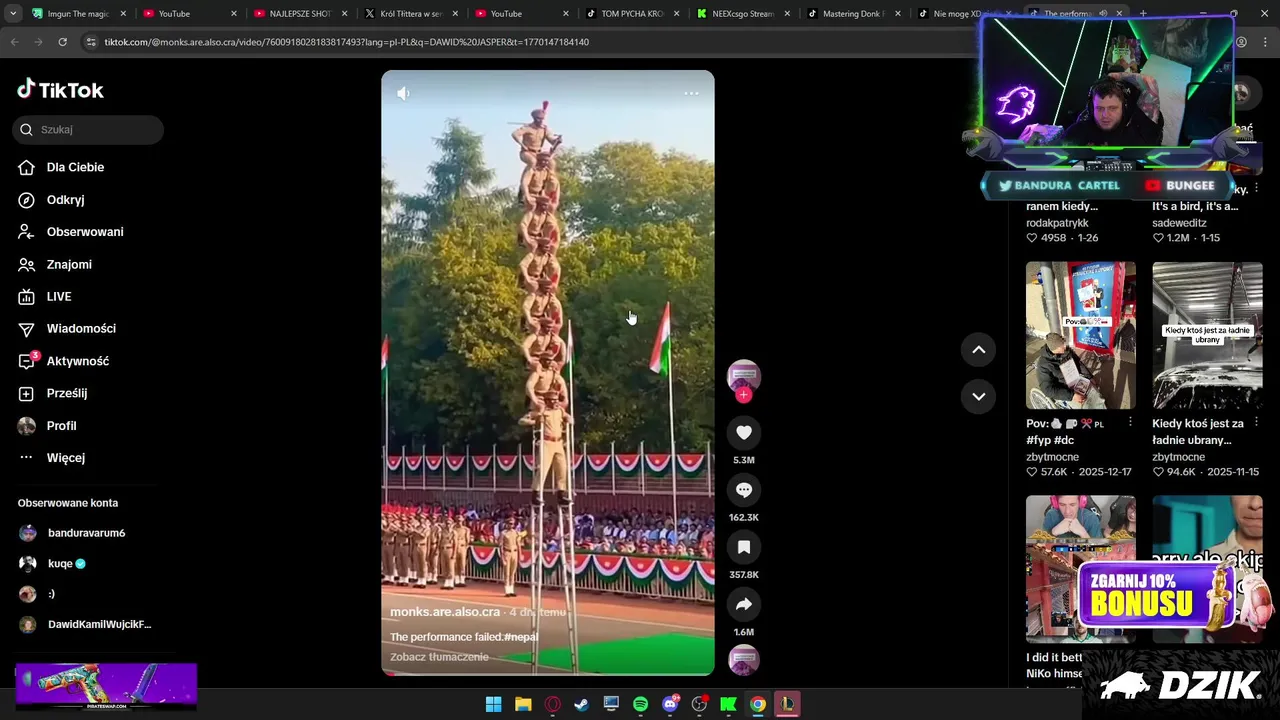1280x720 pixels.
Task: Open followed account kuqe
Action: click(x=52, y=564)
